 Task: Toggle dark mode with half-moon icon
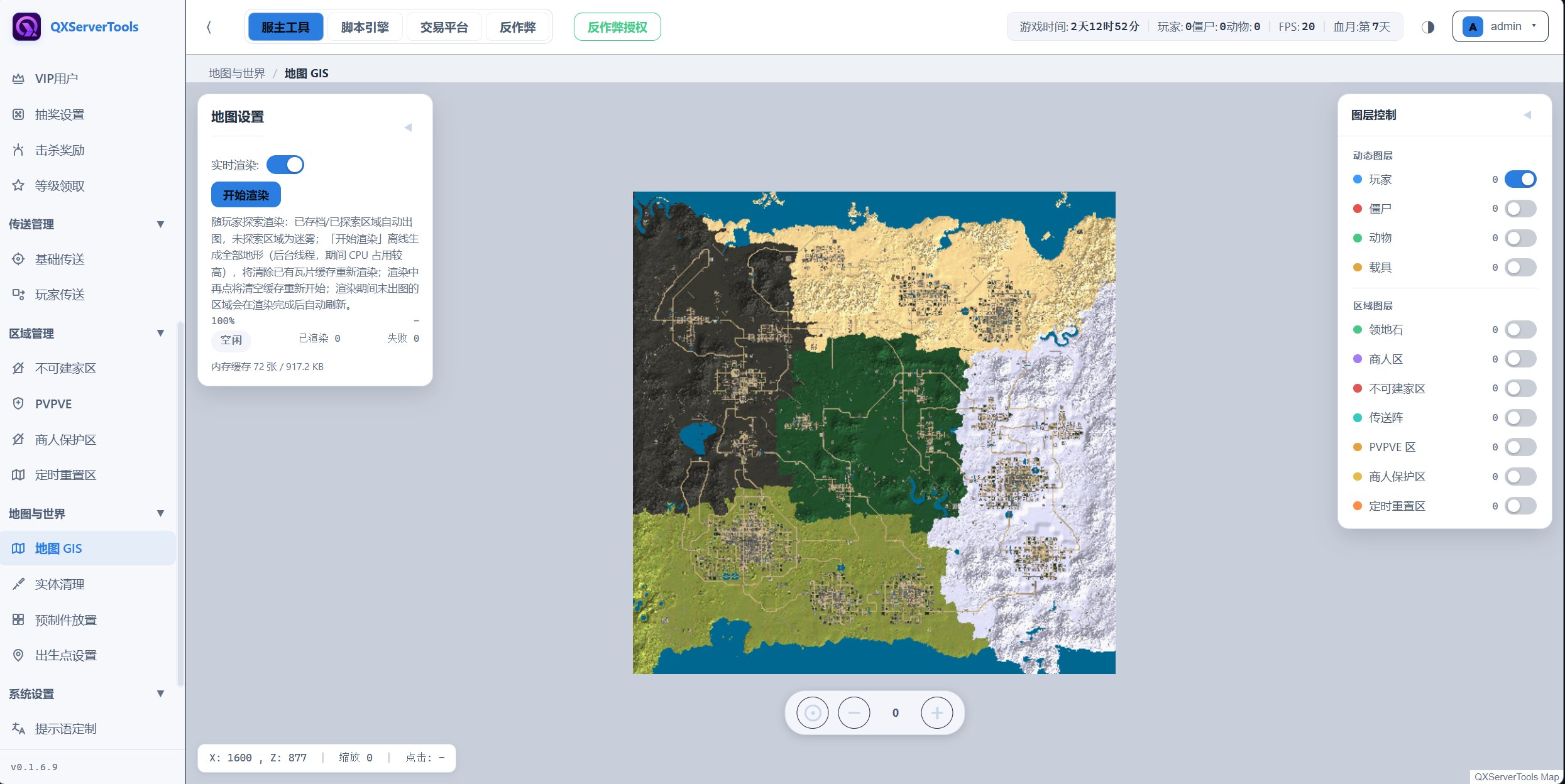(x=1428, y=27)
